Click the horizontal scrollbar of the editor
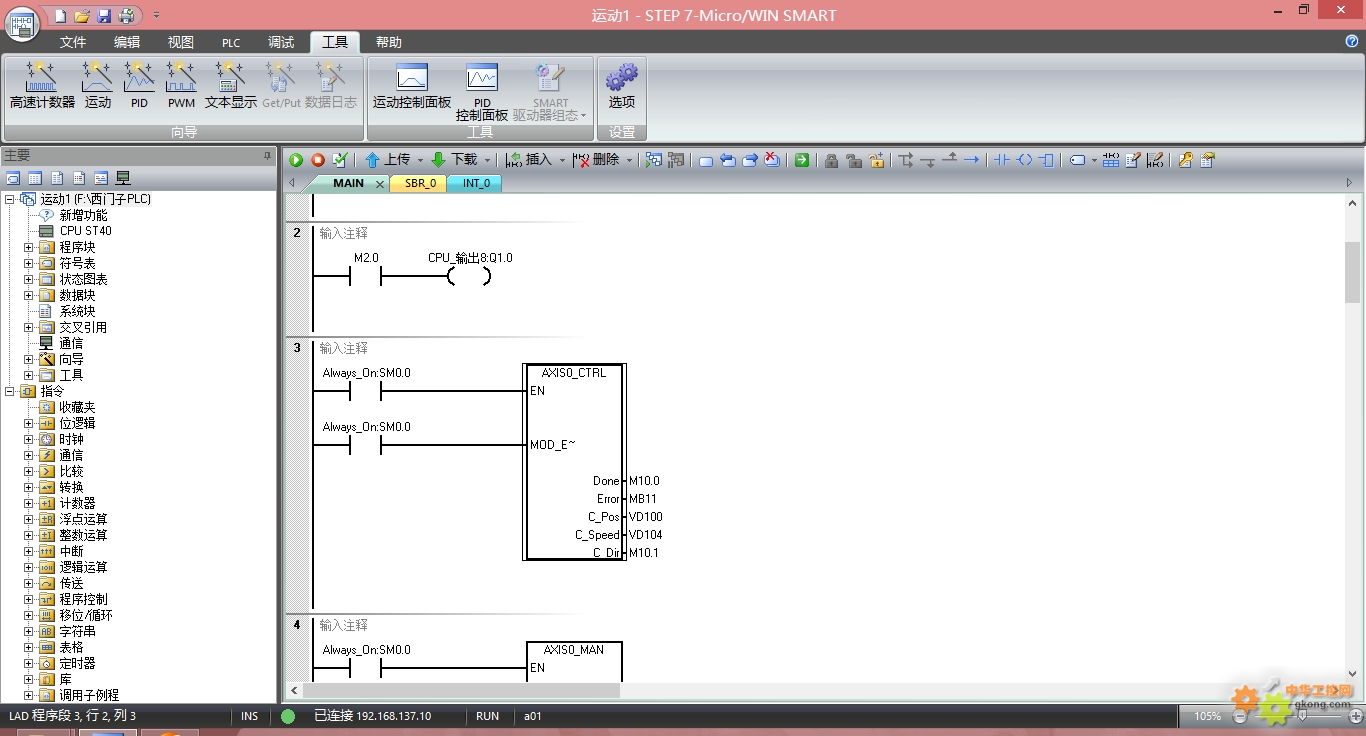Viewport: 1366px width, 736px height. tap(461, 690)
